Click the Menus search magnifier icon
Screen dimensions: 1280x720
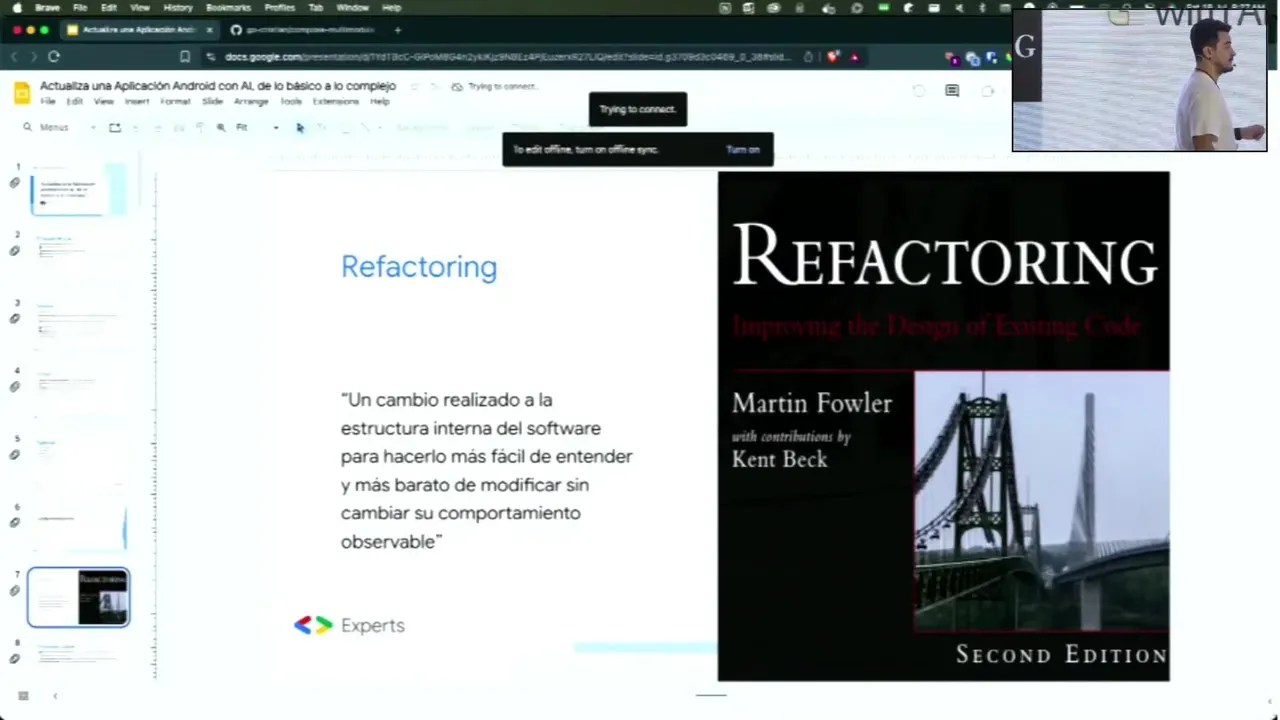pos(28,127)
